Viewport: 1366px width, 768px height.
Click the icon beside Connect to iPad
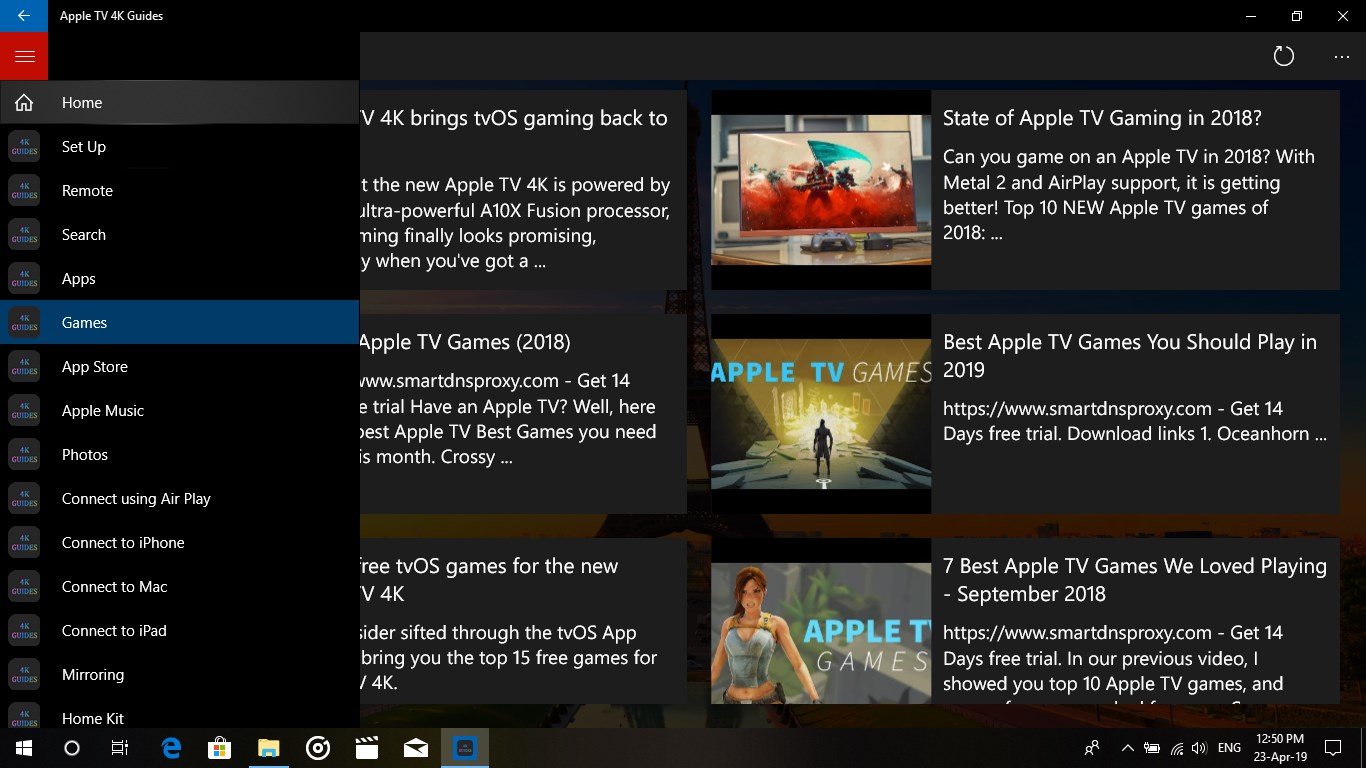(24, 630)
